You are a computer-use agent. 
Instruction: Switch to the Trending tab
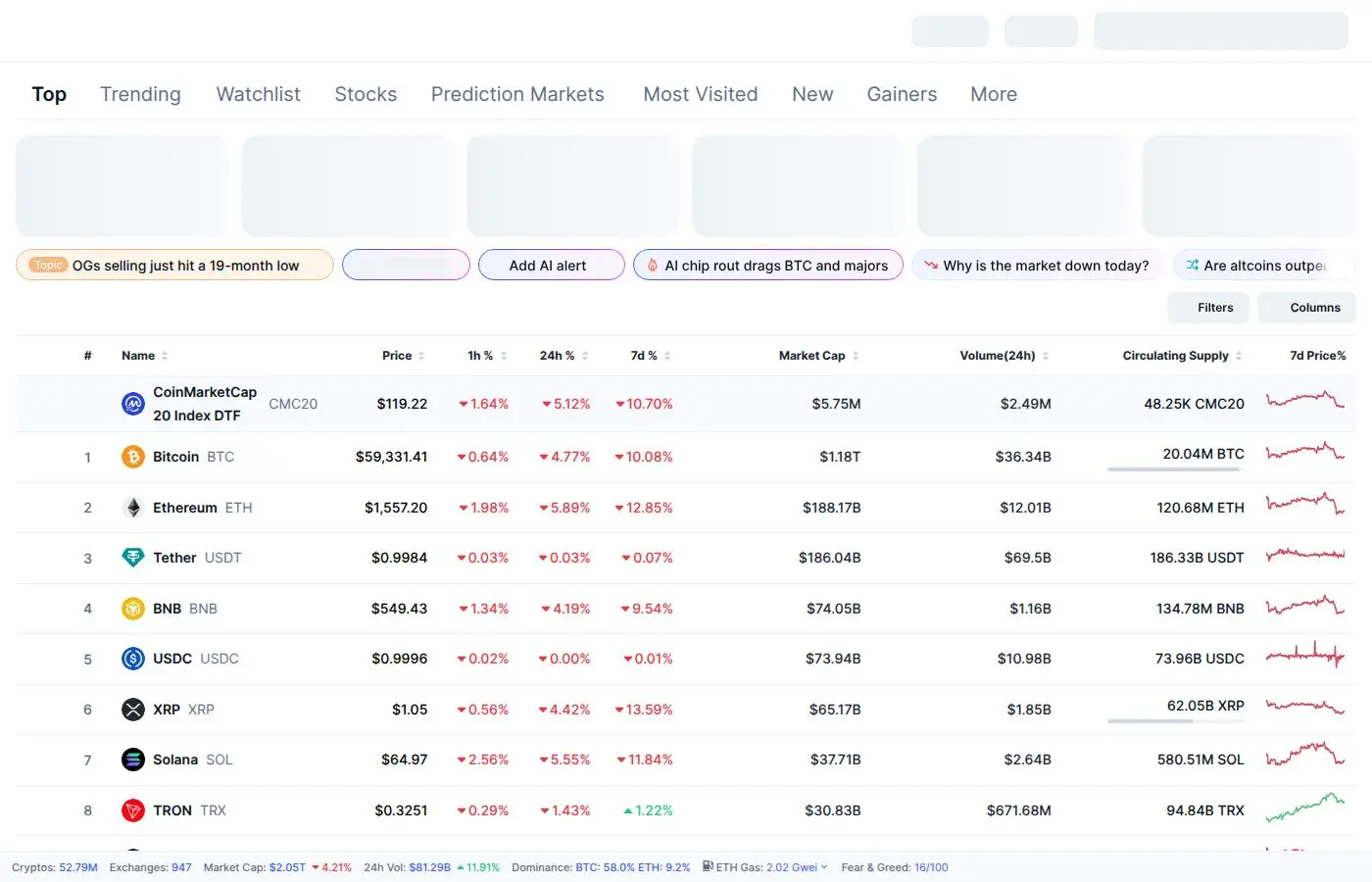[140, 94]
